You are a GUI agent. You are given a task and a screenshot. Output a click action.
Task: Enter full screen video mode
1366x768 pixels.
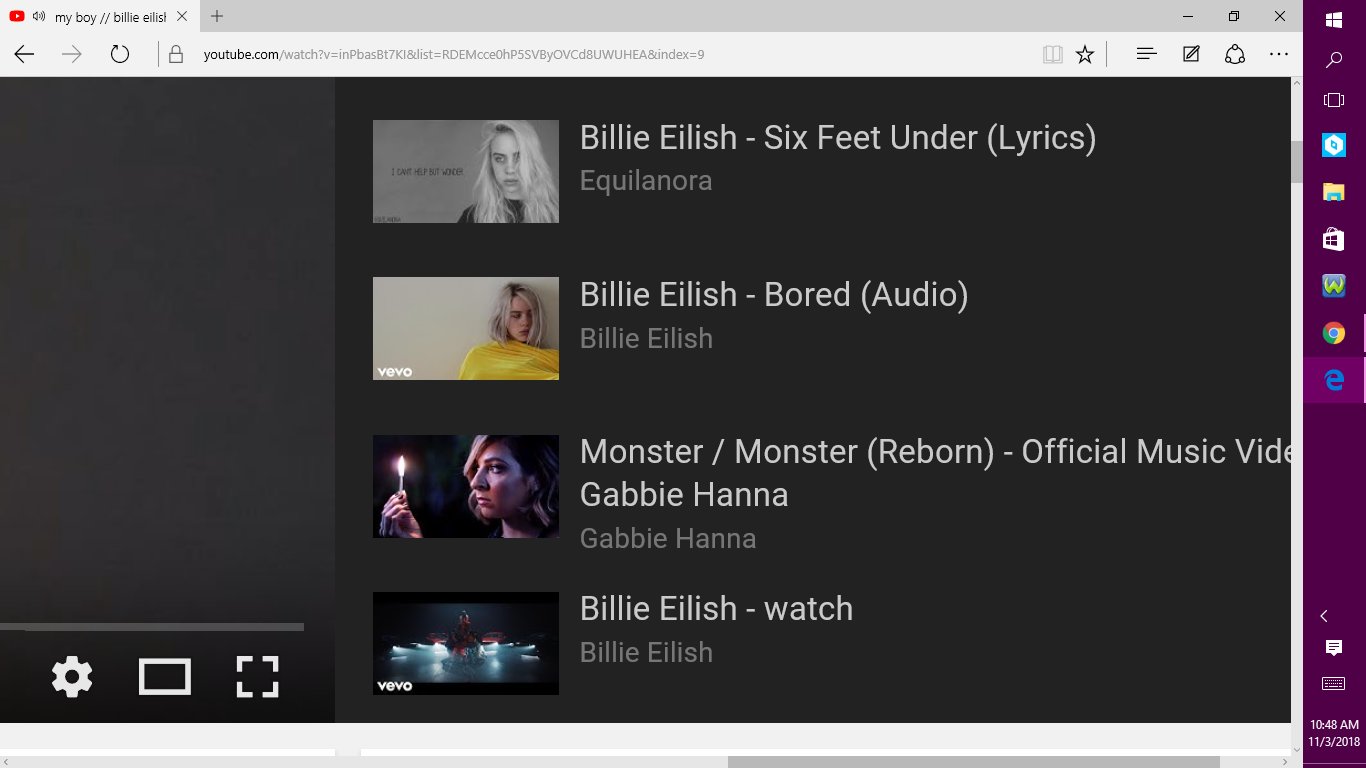[257, 677]
